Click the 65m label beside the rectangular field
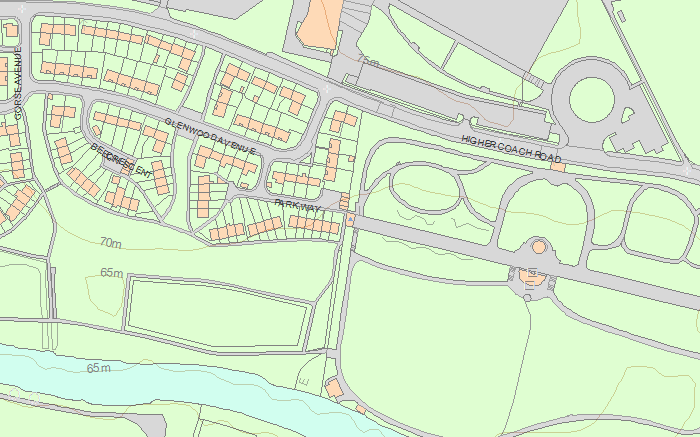This screenshot has height=437, width=700. coord(112,272)
